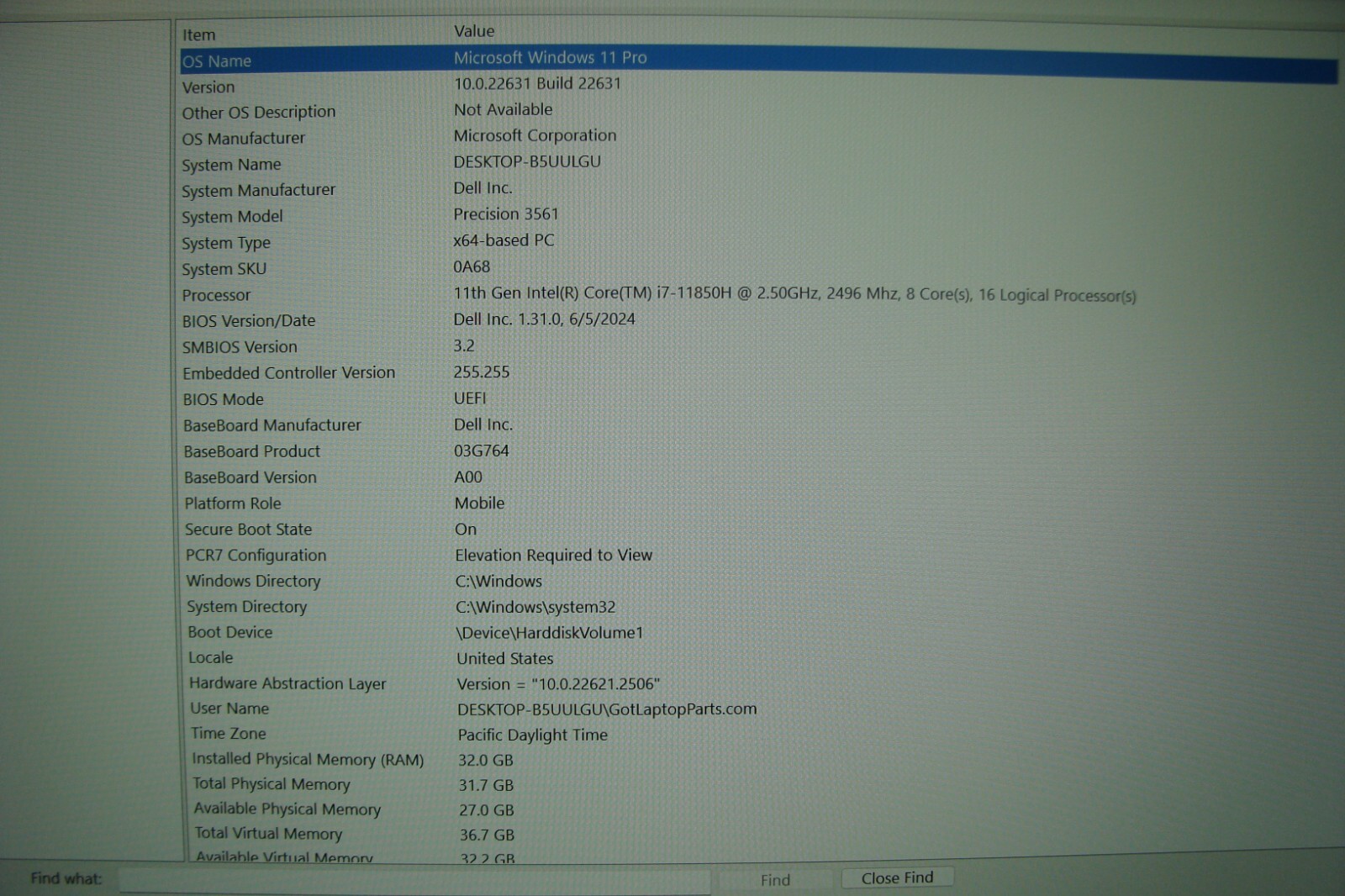Screen dimensions: 1345x896
Task: Select the Version row label
Action: (x=208, y=87)
